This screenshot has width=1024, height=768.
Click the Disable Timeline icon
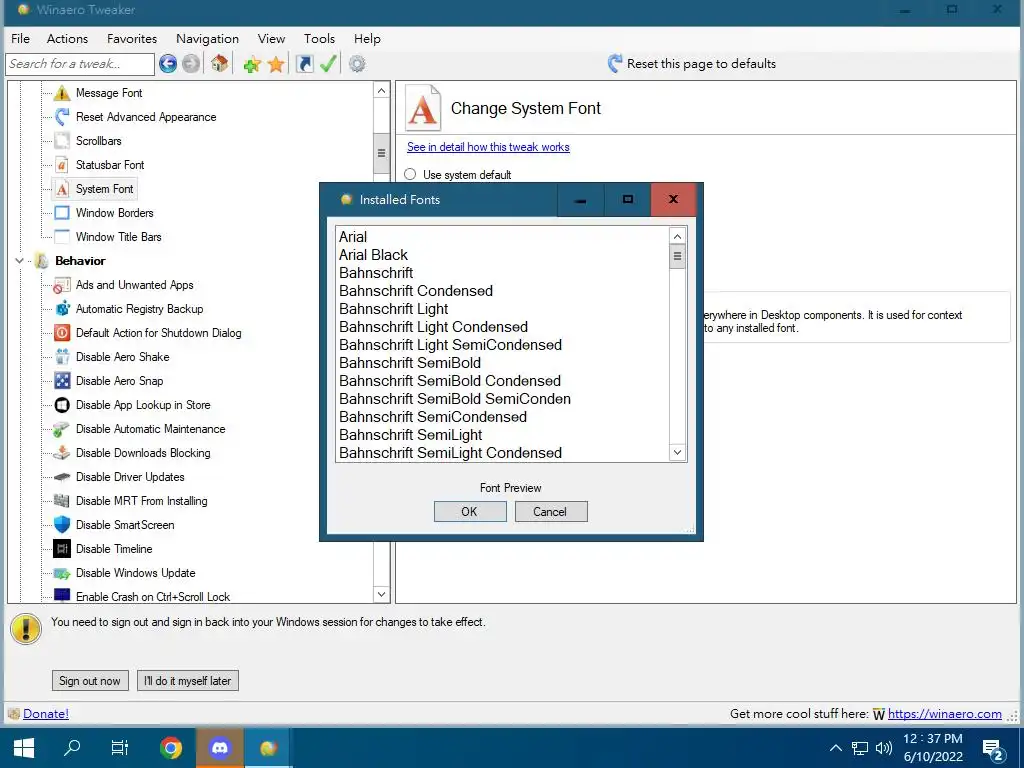[62, 549]
